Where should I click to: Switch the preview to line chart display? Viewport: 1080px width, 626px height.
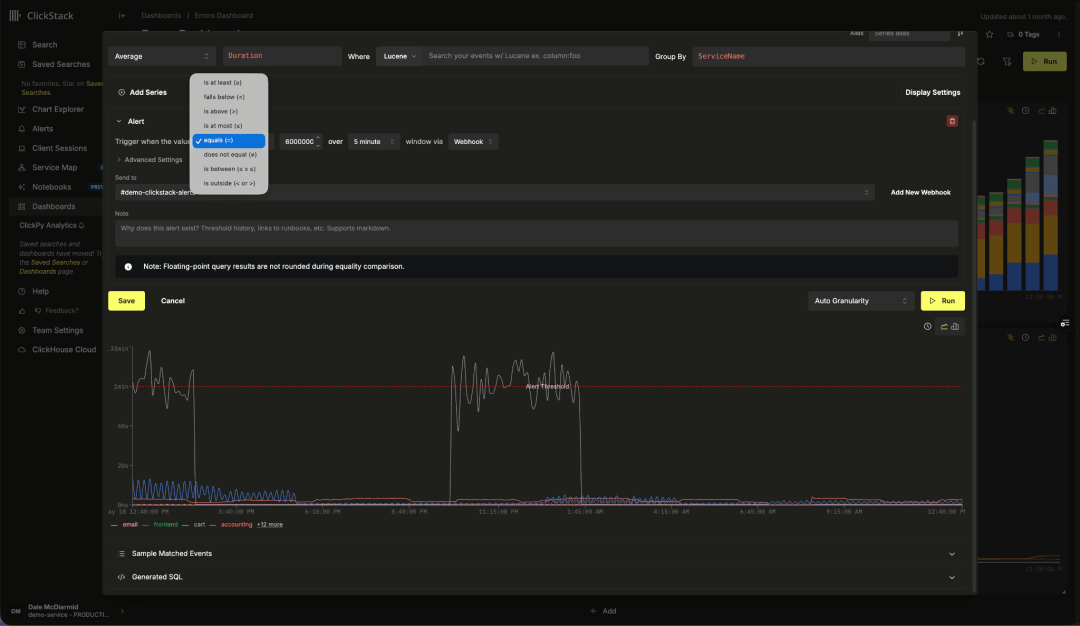tap(944, 326)
